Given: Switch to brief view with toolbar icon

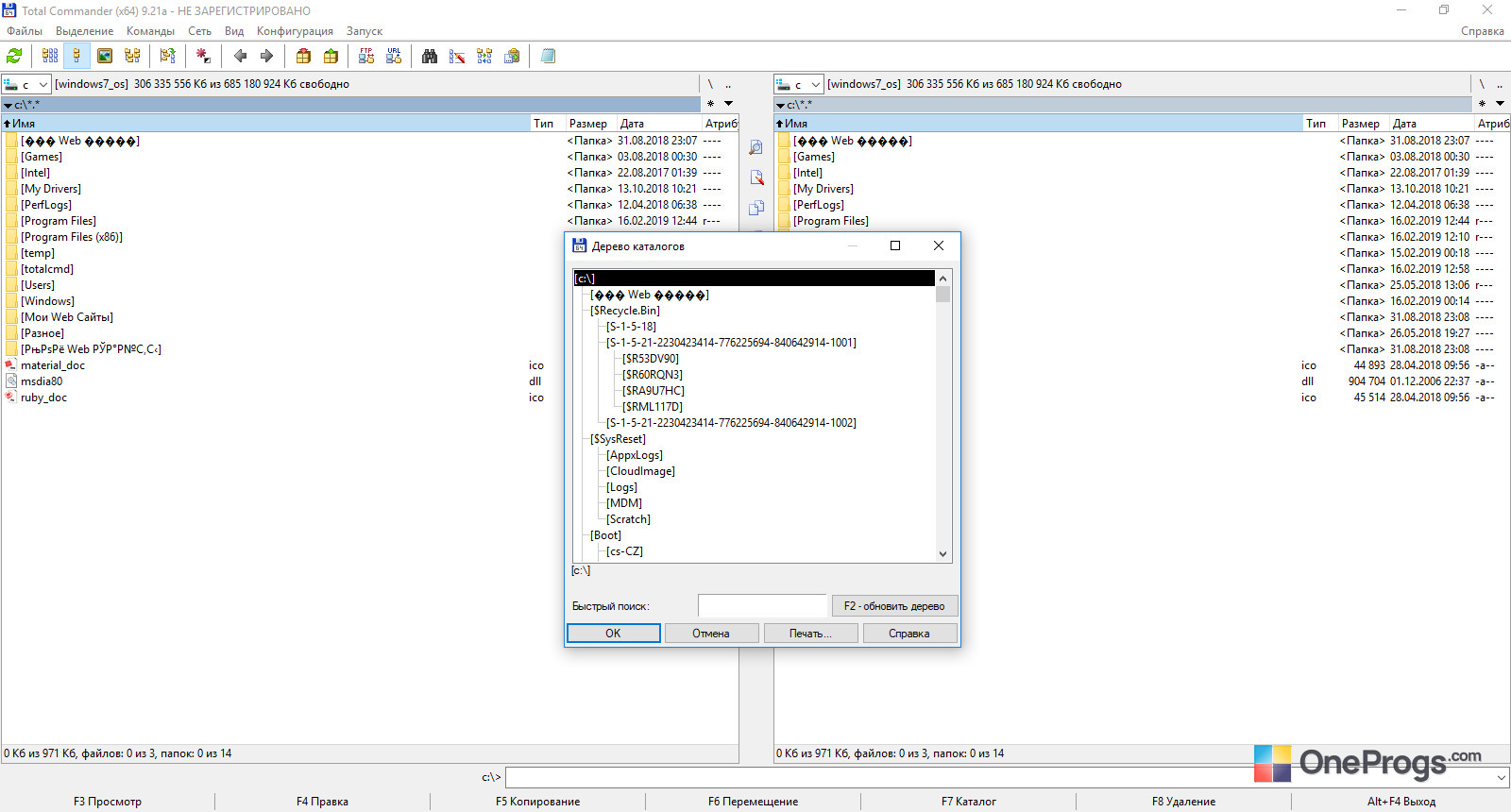Looking at the screenshot, I should (50, 56).
